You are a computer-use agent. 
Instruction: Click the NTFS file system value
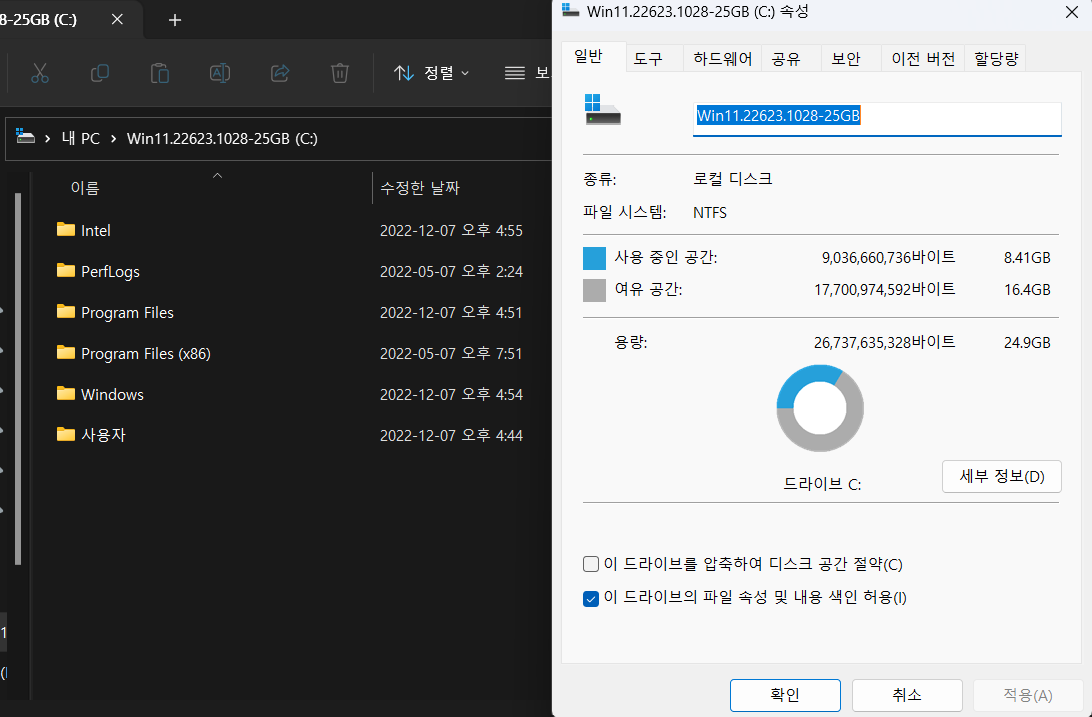(710, 212)
